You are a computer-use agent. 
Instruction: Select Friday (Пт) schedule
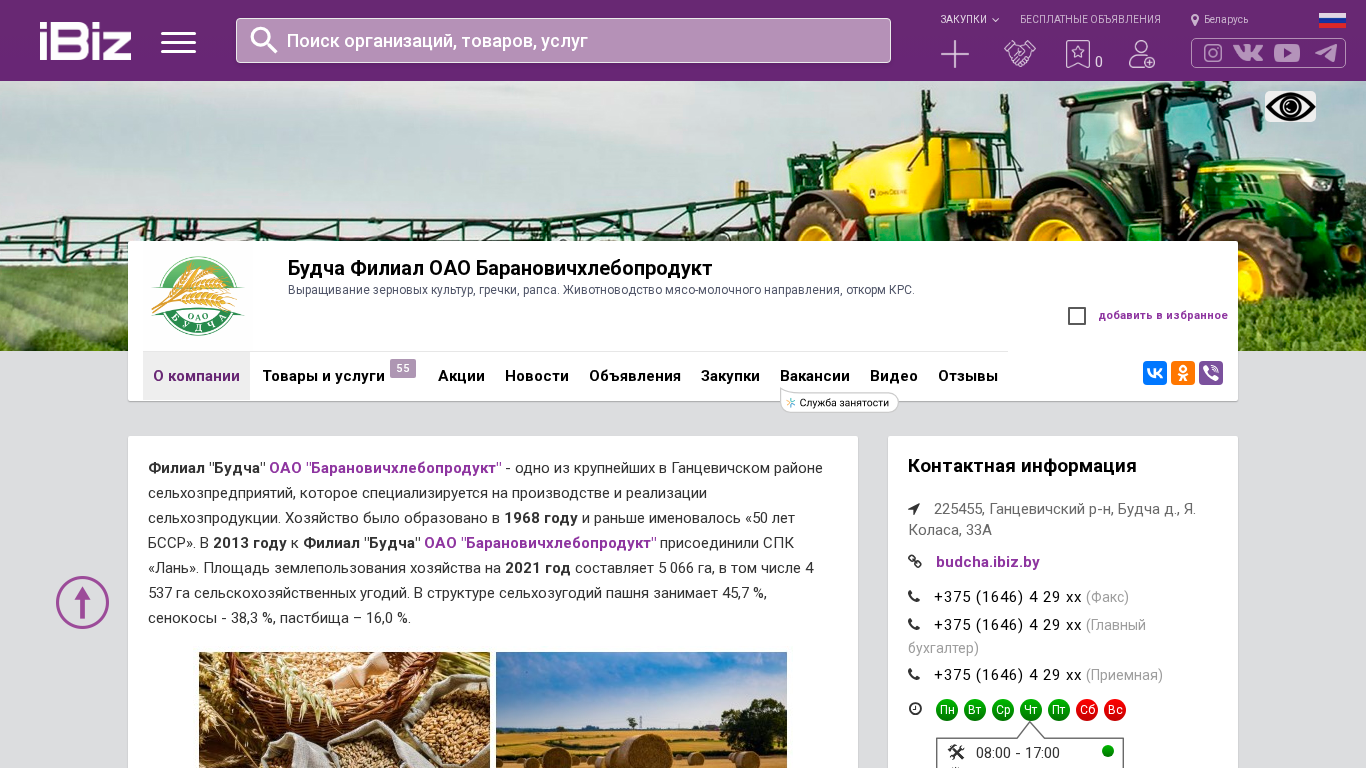[x=1059, y=710]
